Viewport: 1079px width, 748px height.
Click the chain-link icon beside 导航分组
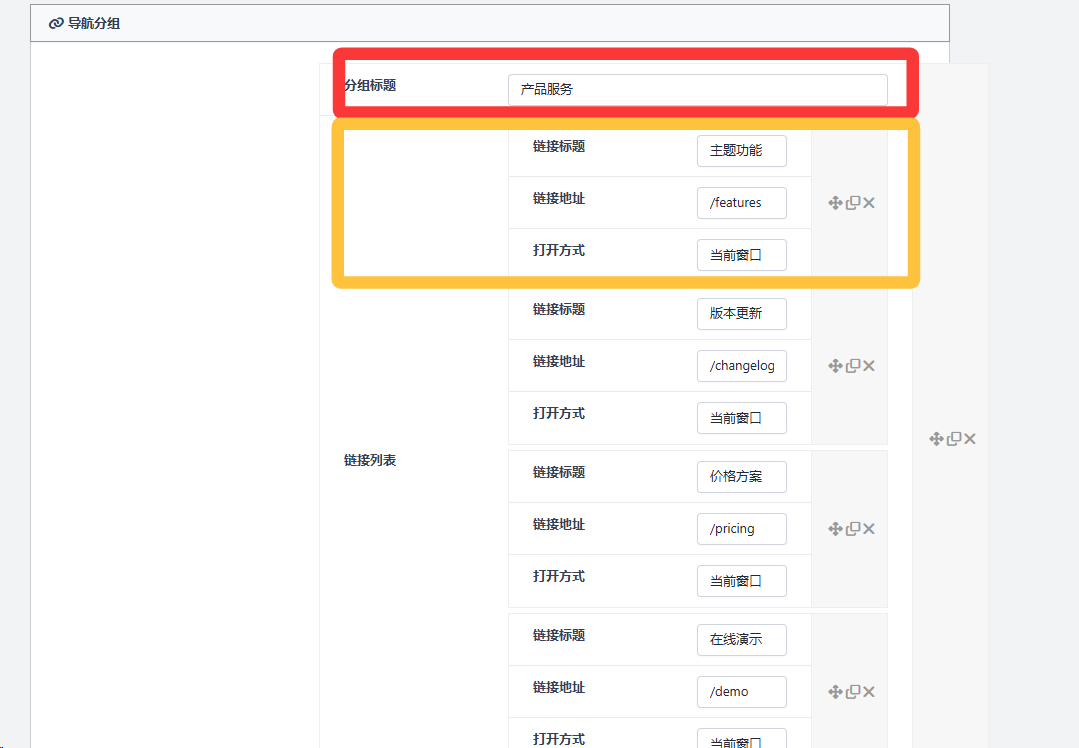pos(56,23)
